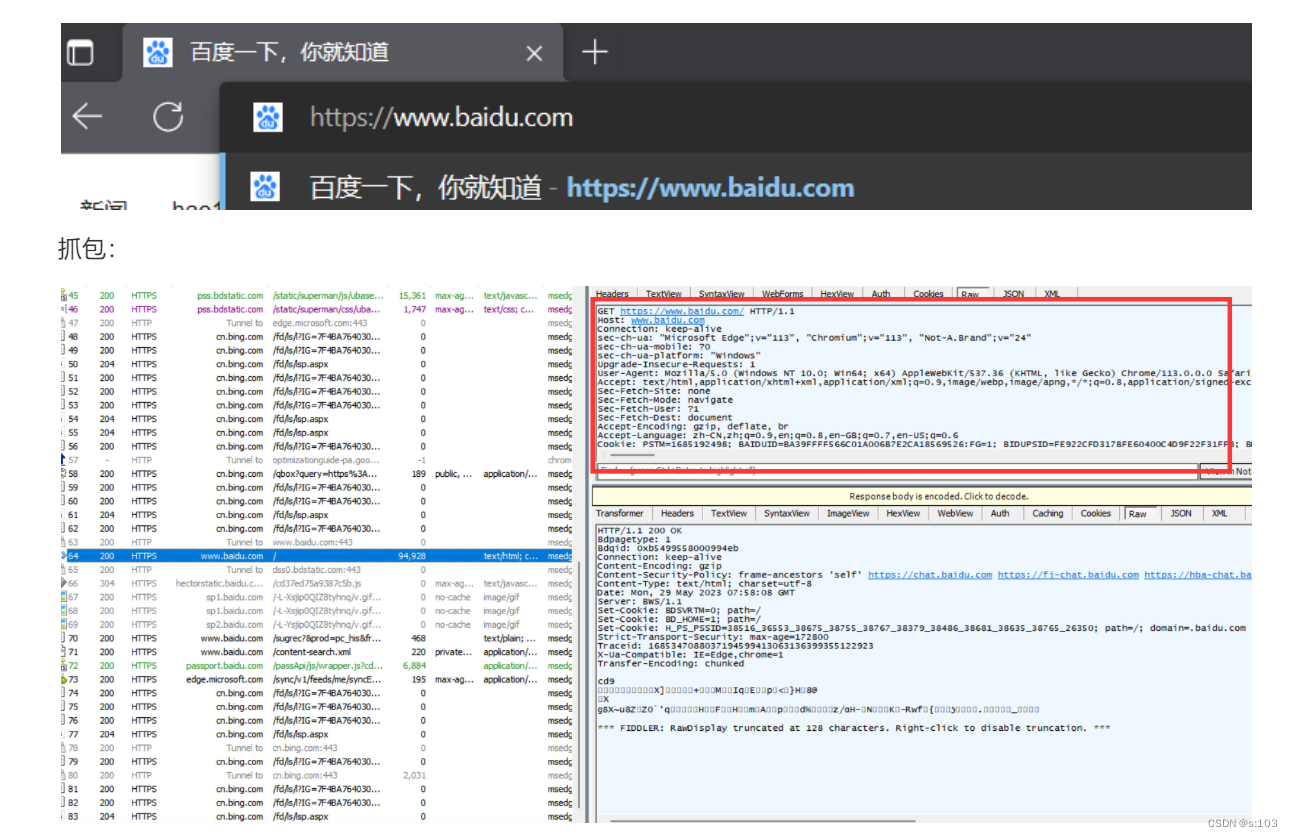Click session 66 cached arrow icon

click(65, 583)
